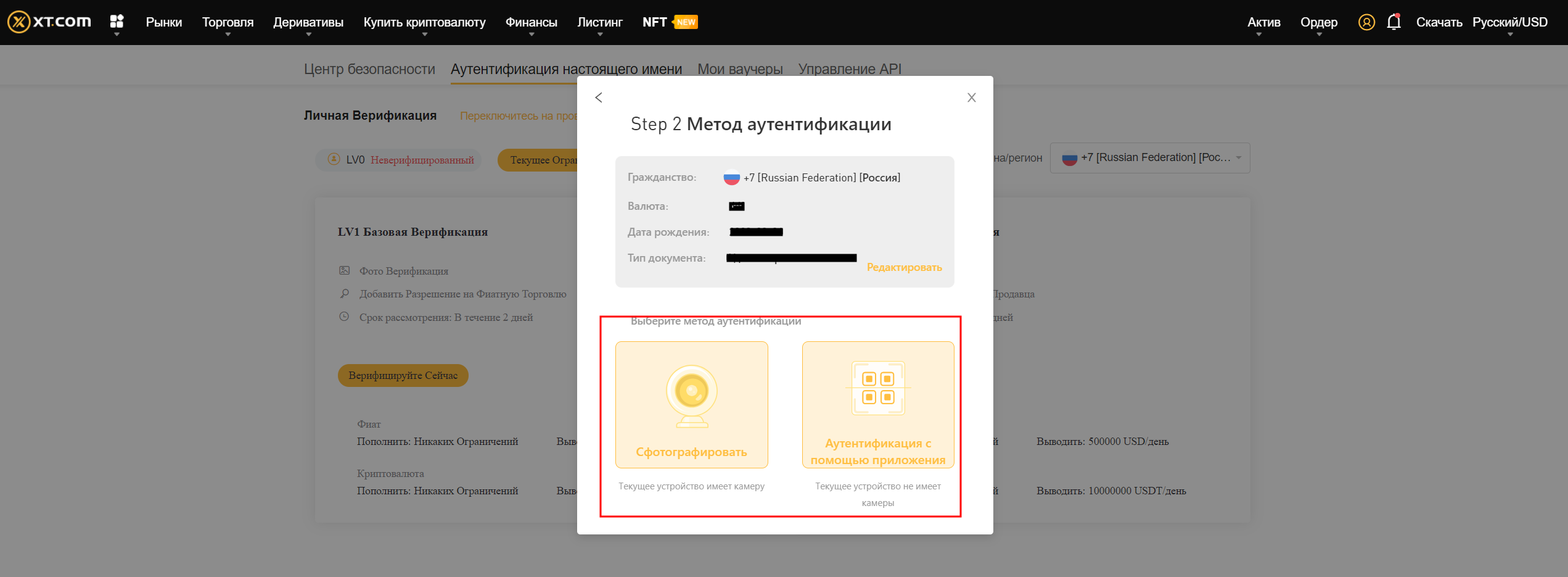This screenshot has height=577, width=1568.
Task: Expand the Листинг dropdown menu
Action: pyautogui.click(x=600, y=22)
